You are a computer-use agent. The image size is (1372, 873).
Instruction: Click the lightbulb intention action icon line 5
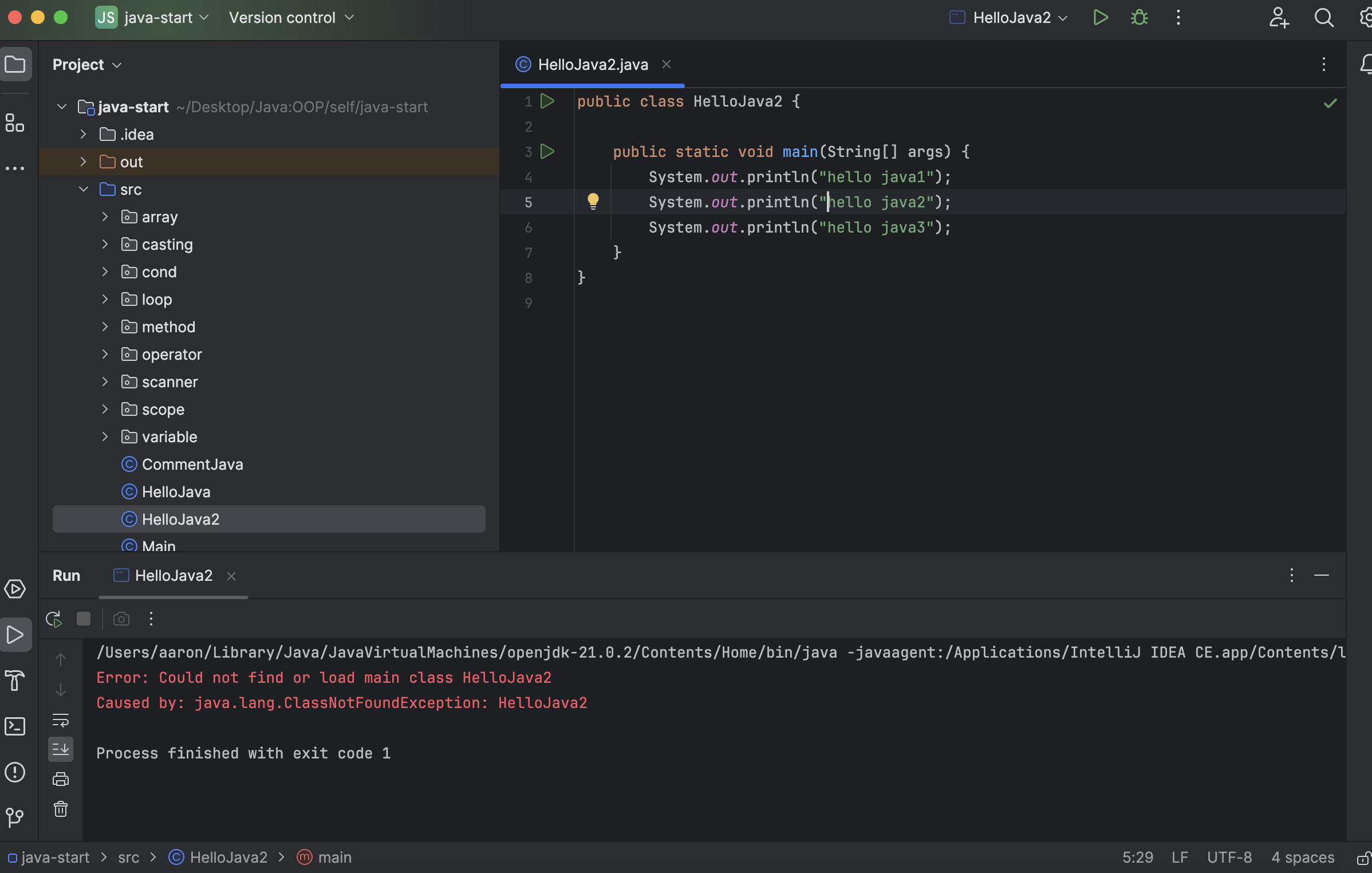click(x=593, y=201)
